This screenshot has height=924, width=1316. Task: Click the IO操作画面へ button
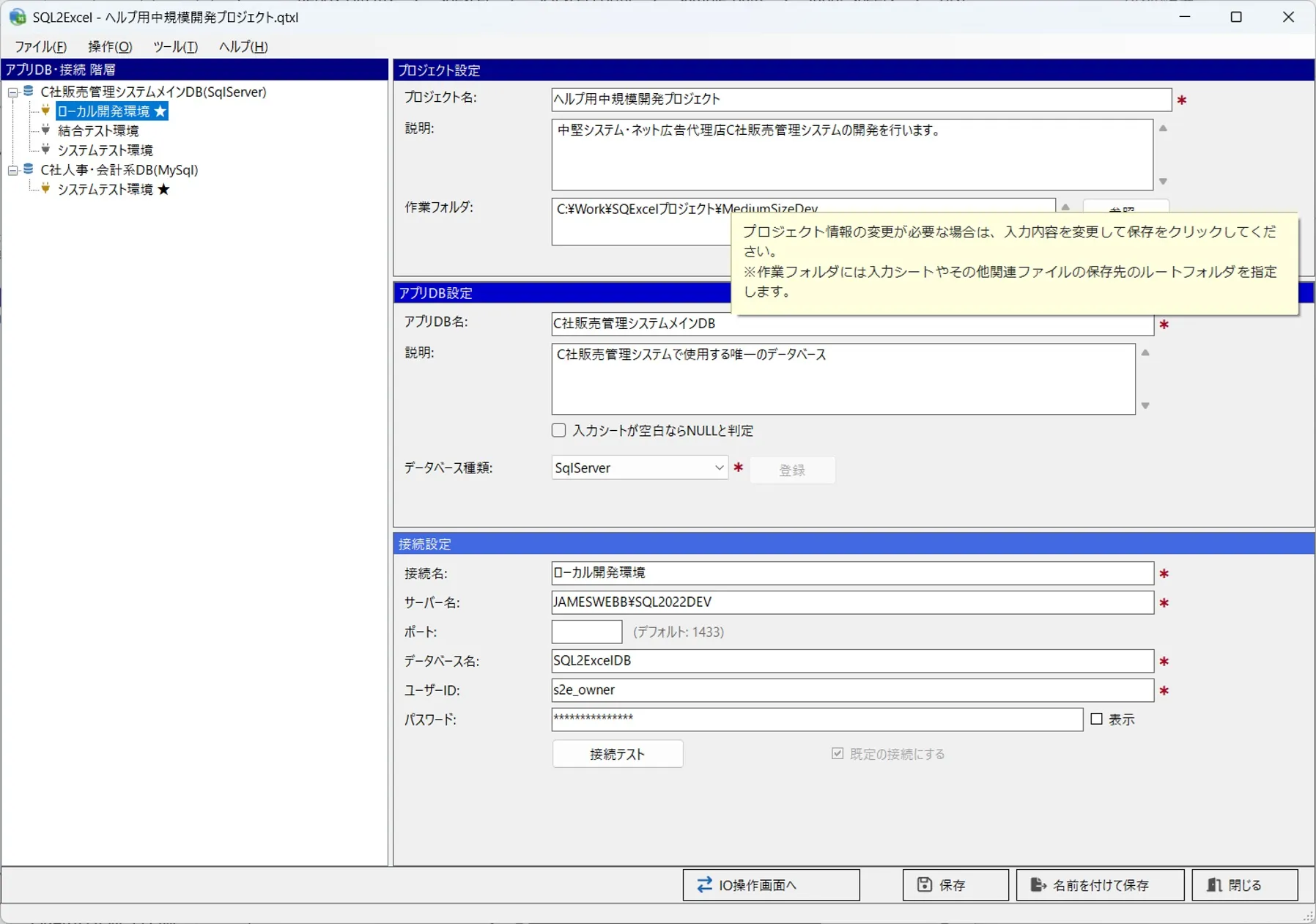coord(771,884)
